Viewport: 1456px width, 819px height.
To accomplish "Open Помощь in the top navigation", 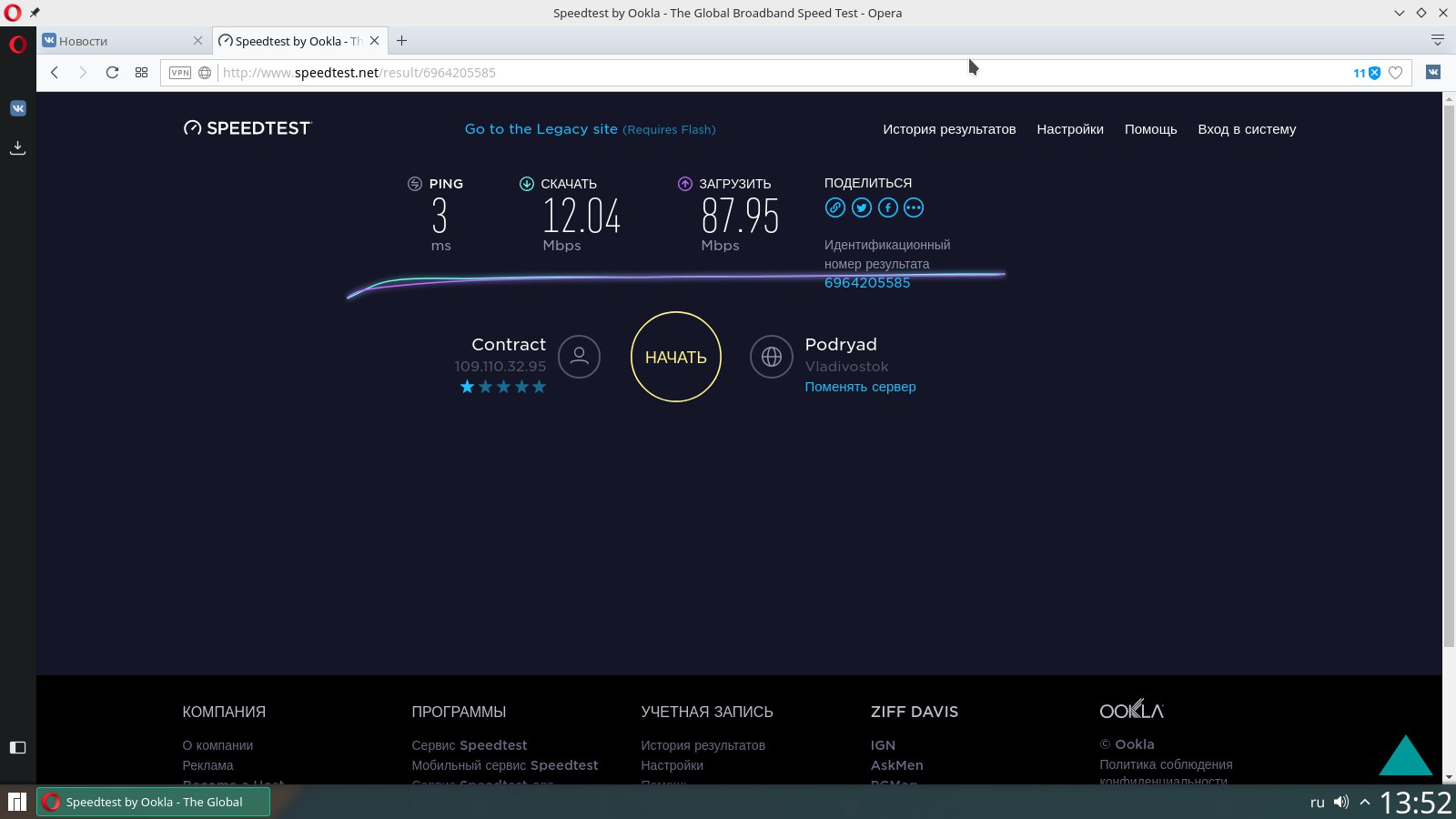I will pos(1150,129).
